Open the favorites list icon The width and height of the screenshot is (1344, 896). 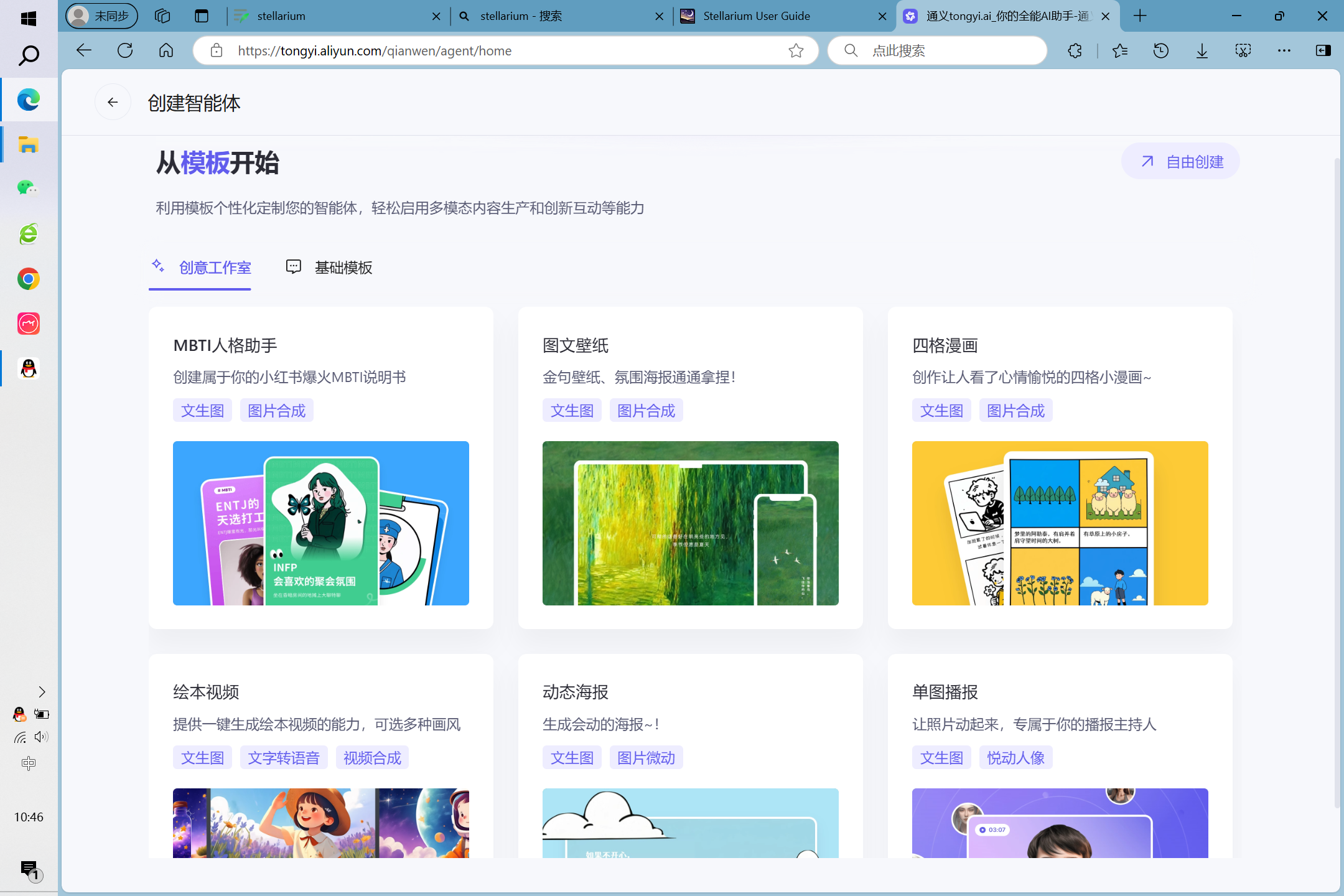point(1120,50)
